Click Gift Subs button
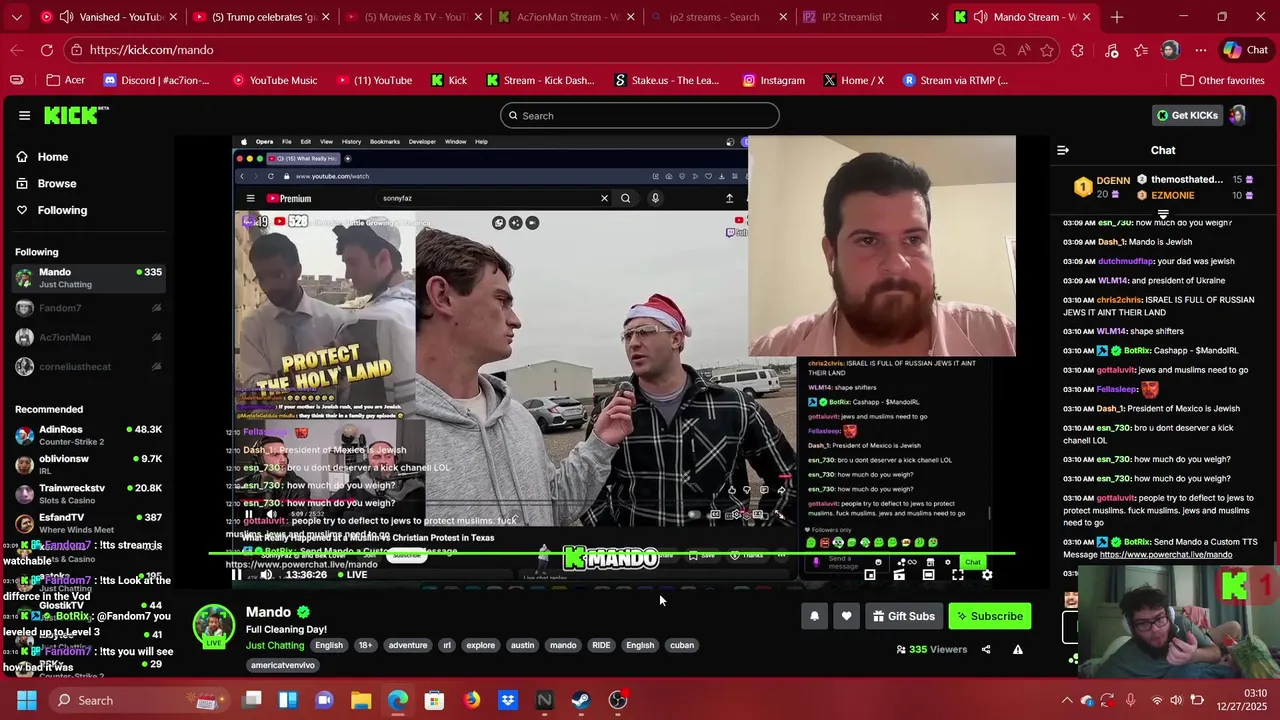This screenshot has height=720, width=1280. point(904,616)
